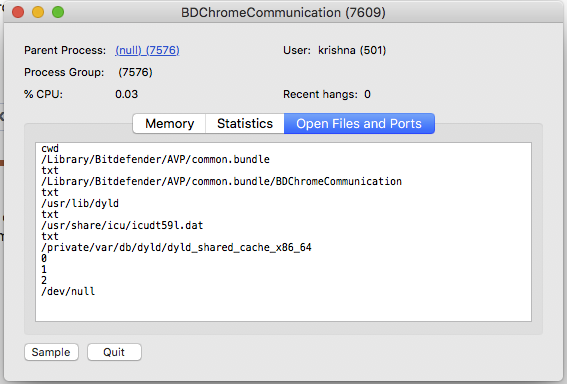Close the window with the red button

(18, 12)
